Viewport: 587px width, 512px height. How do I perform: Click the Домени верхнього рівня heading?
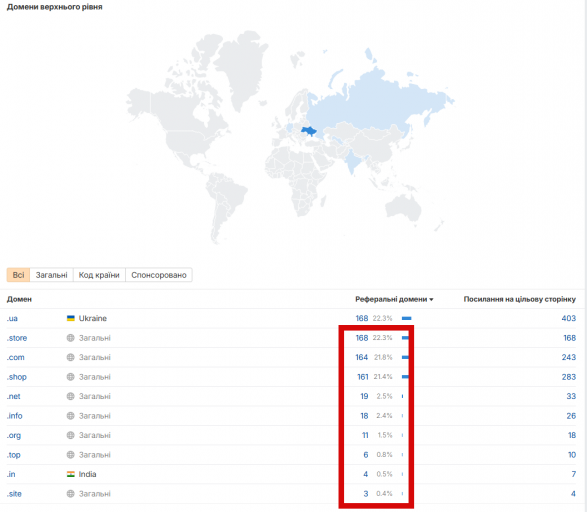point(55,7)
